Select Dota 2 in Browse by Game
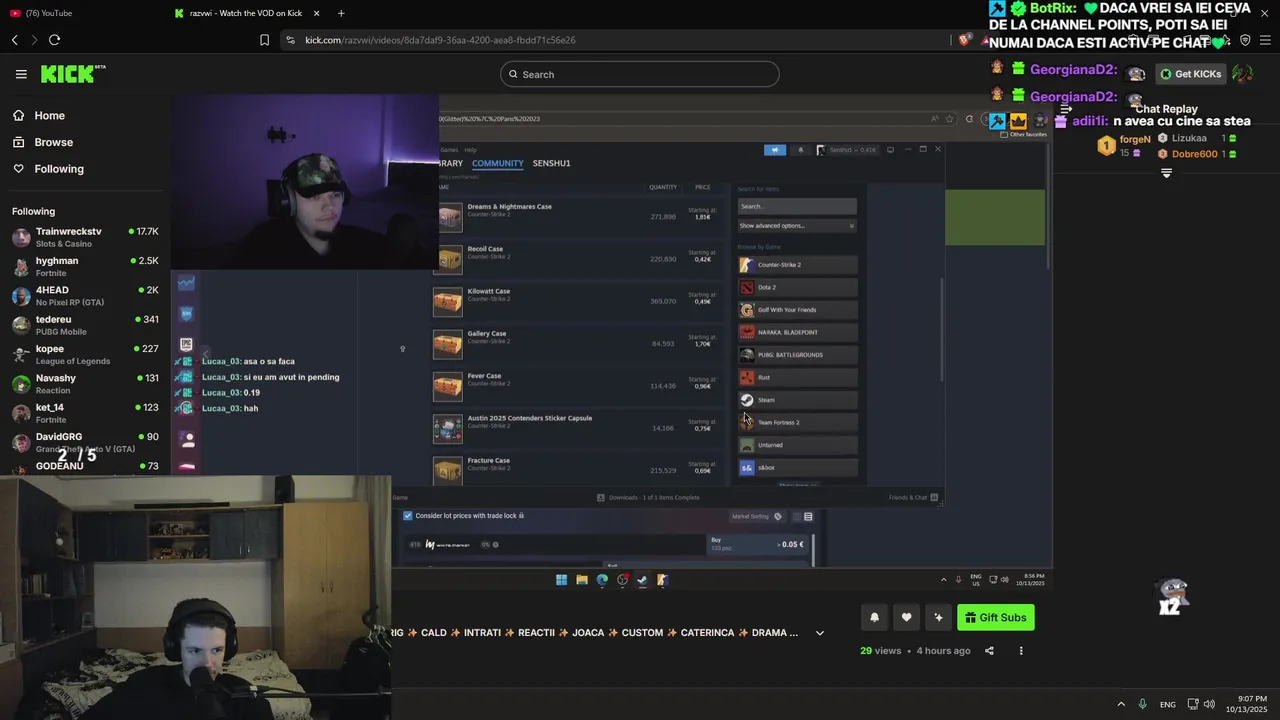Image resolution: width=1280 pixels, height=720 pixels. (797, 287)
